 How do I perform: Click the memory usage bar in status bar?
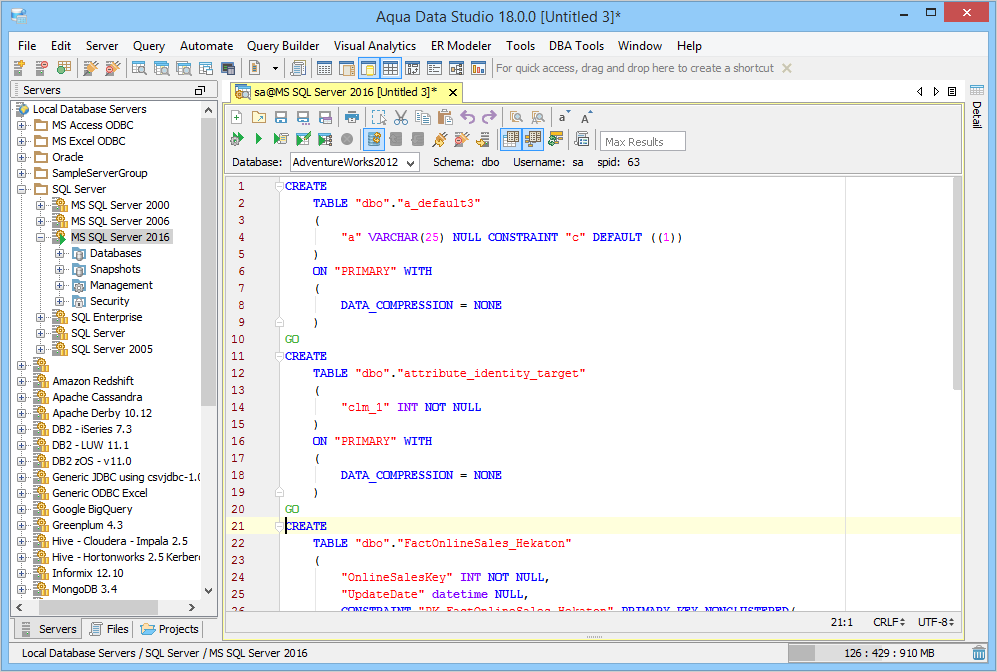(x=877, y=653)
